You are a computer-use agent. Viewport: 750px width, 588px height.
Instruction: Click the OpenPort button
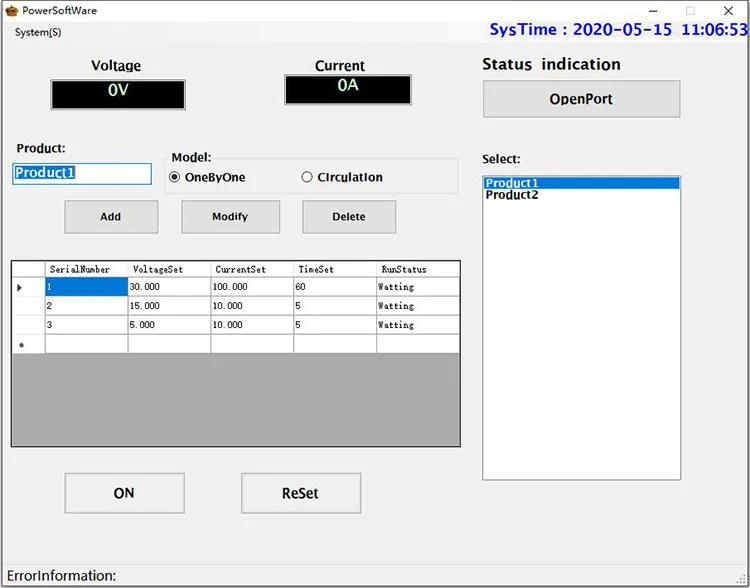click(581, 99)
